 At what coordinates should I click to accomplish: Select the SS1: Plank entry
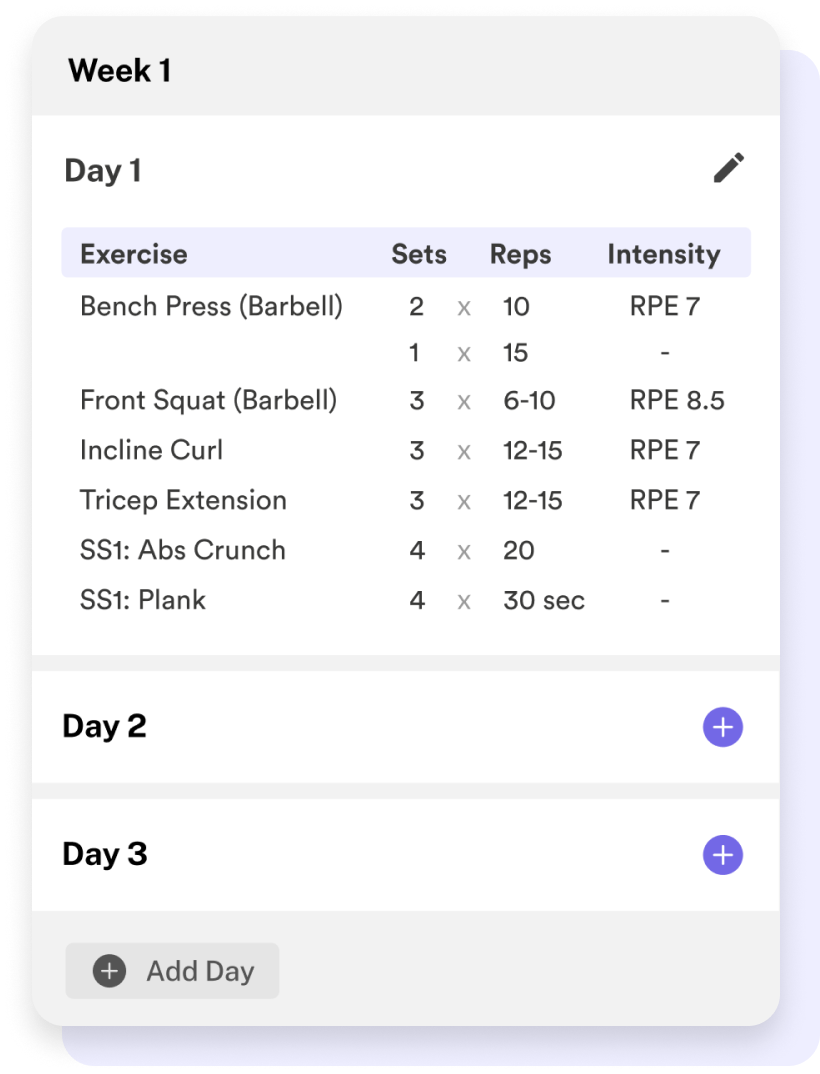(142, 600)
